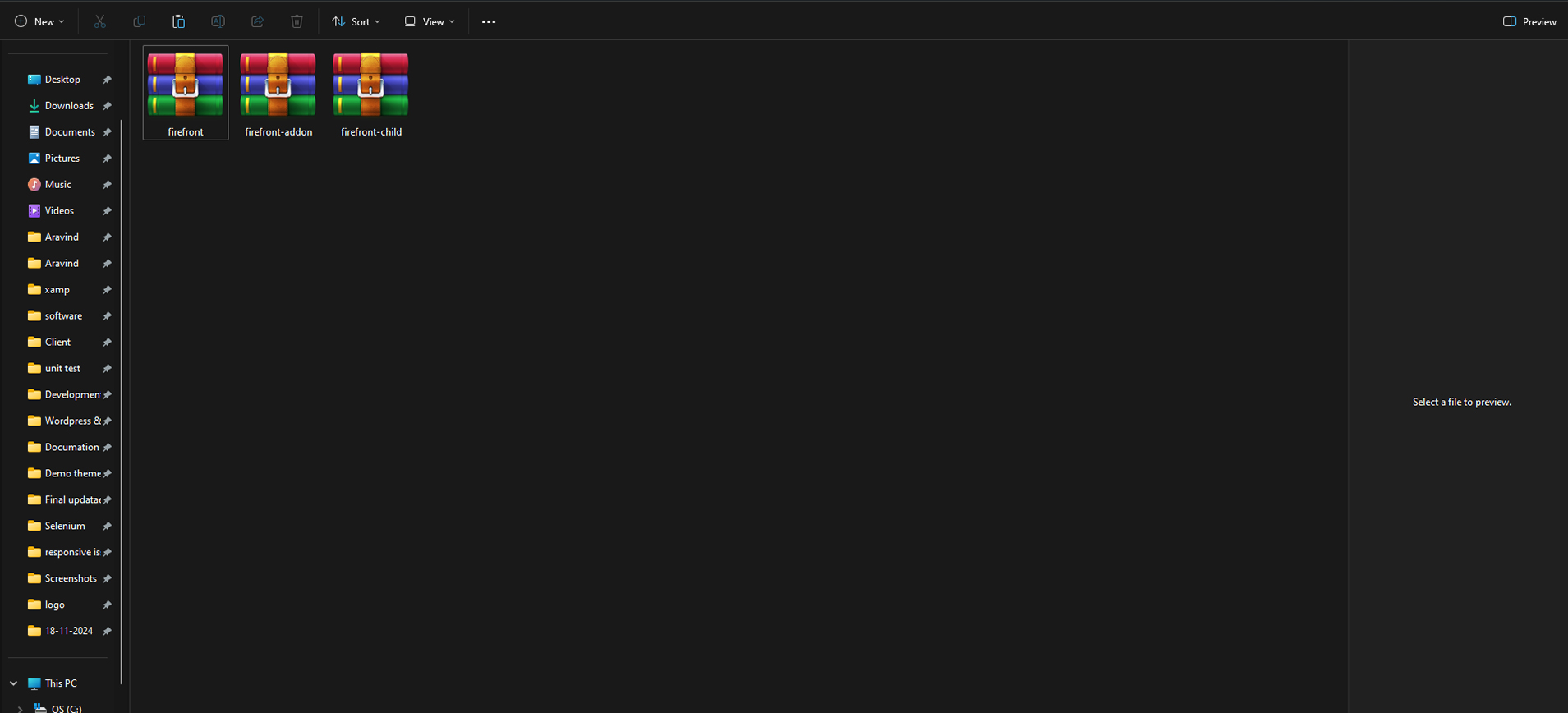Expand the OS (C:) drive node
1568x713 pixels.
pos(20,708)
